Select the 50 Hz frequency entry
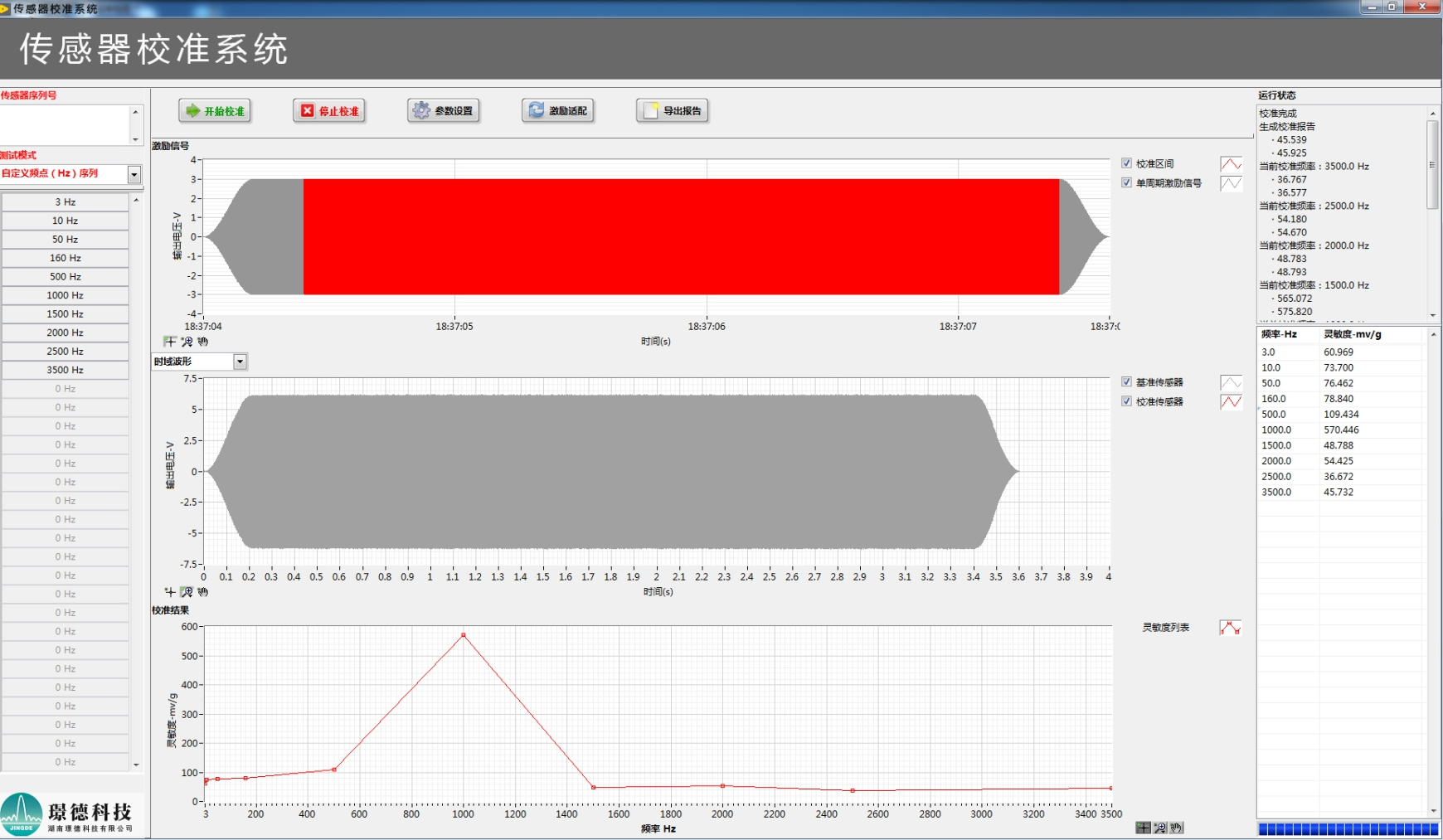Viewport: 1443px width, 840px height. [65, 239]
